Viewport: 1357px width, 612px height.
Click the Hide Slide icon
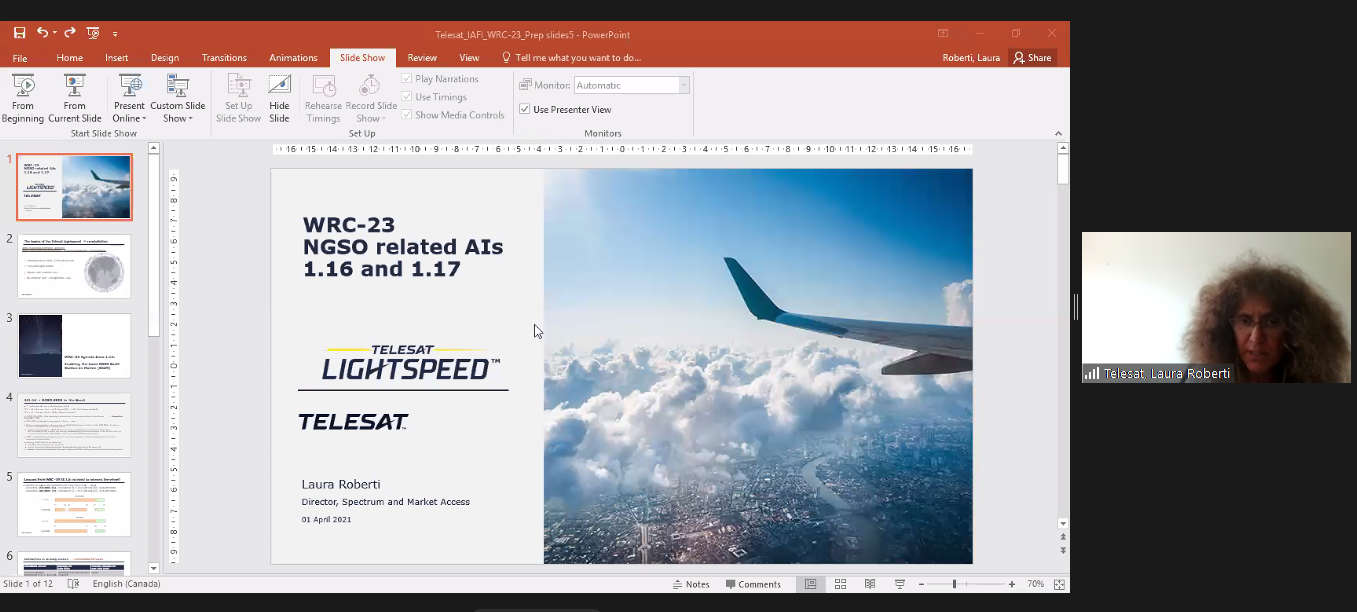279,98
